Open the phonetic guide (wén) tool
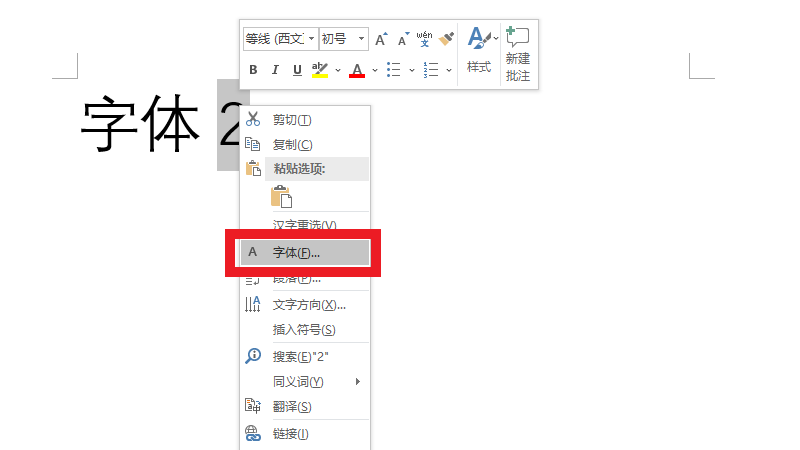The image size is (800, 450). point(424,39)
